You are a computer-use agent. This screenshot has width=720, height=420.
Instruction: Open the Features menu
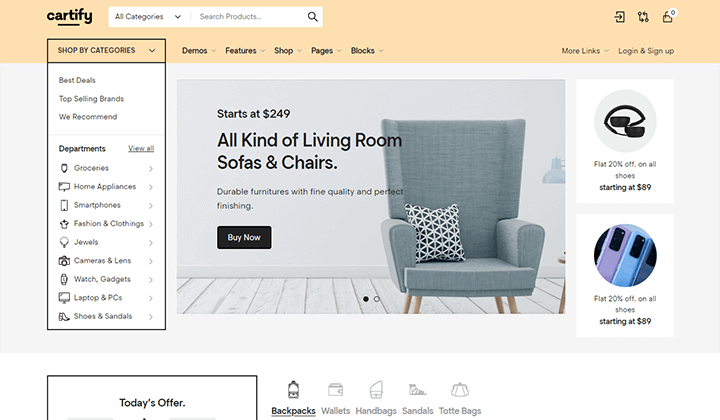pos(245,50)
